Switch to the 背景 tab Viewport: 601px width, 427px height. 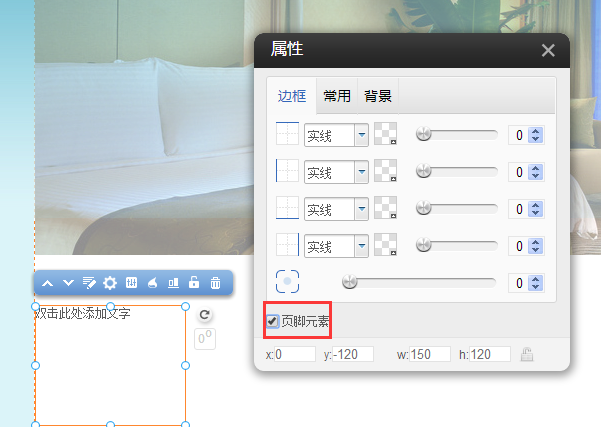tap(377, 97)
